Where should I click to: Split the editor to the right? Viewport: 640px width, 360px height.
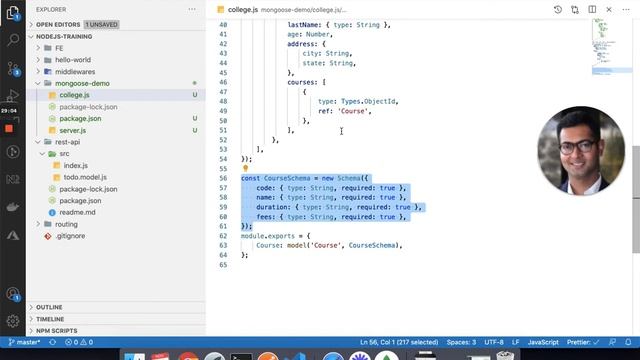[x=592, y=9]
